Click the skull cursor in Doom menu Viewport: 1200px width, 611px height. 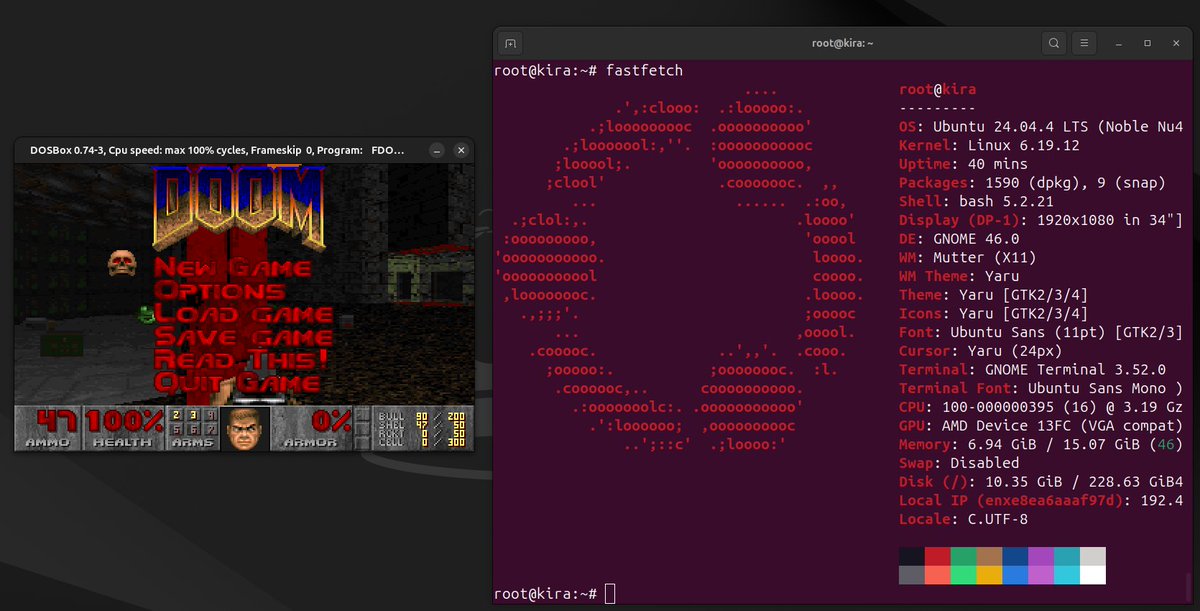[122, 263]
